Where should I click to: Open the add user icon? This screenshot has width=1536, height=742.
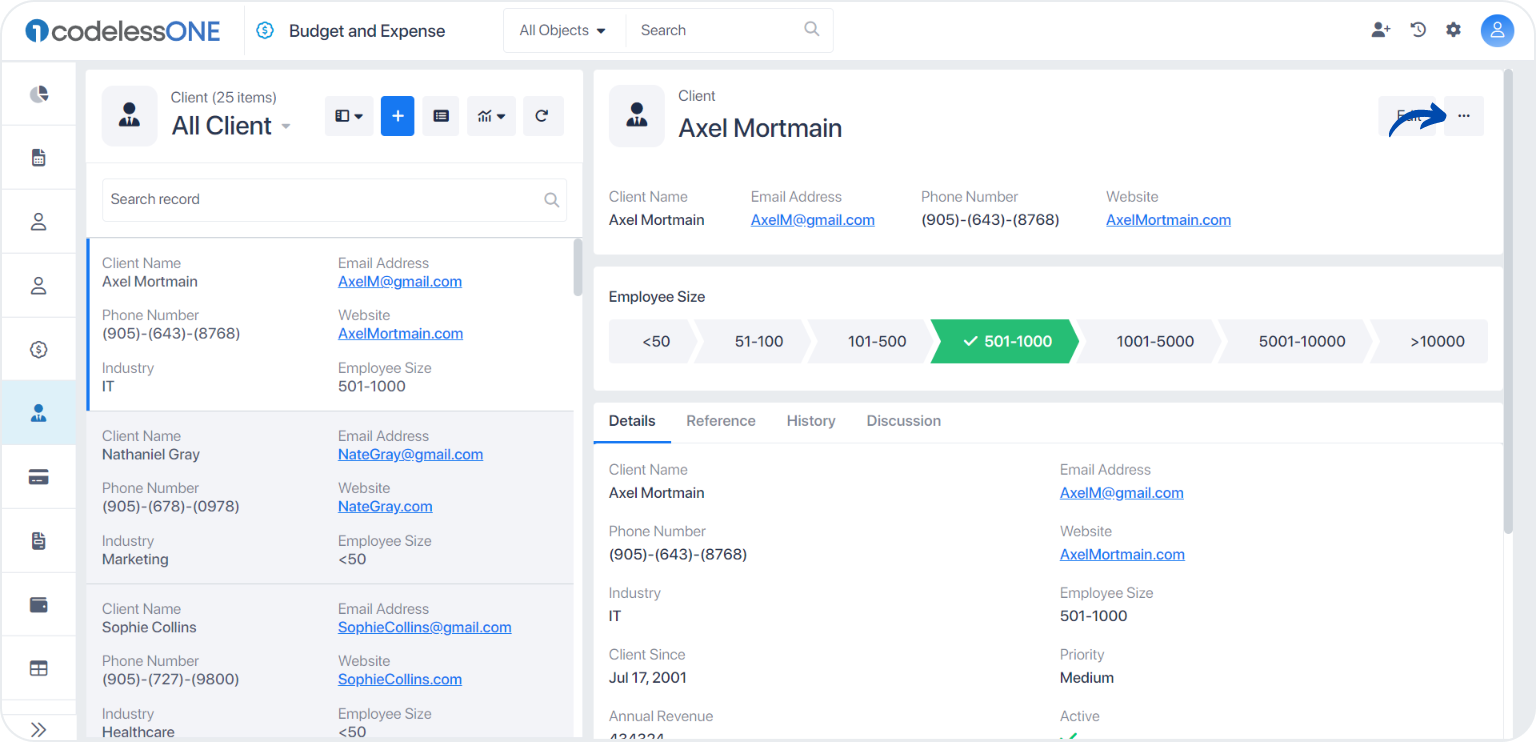[1381, 30]
